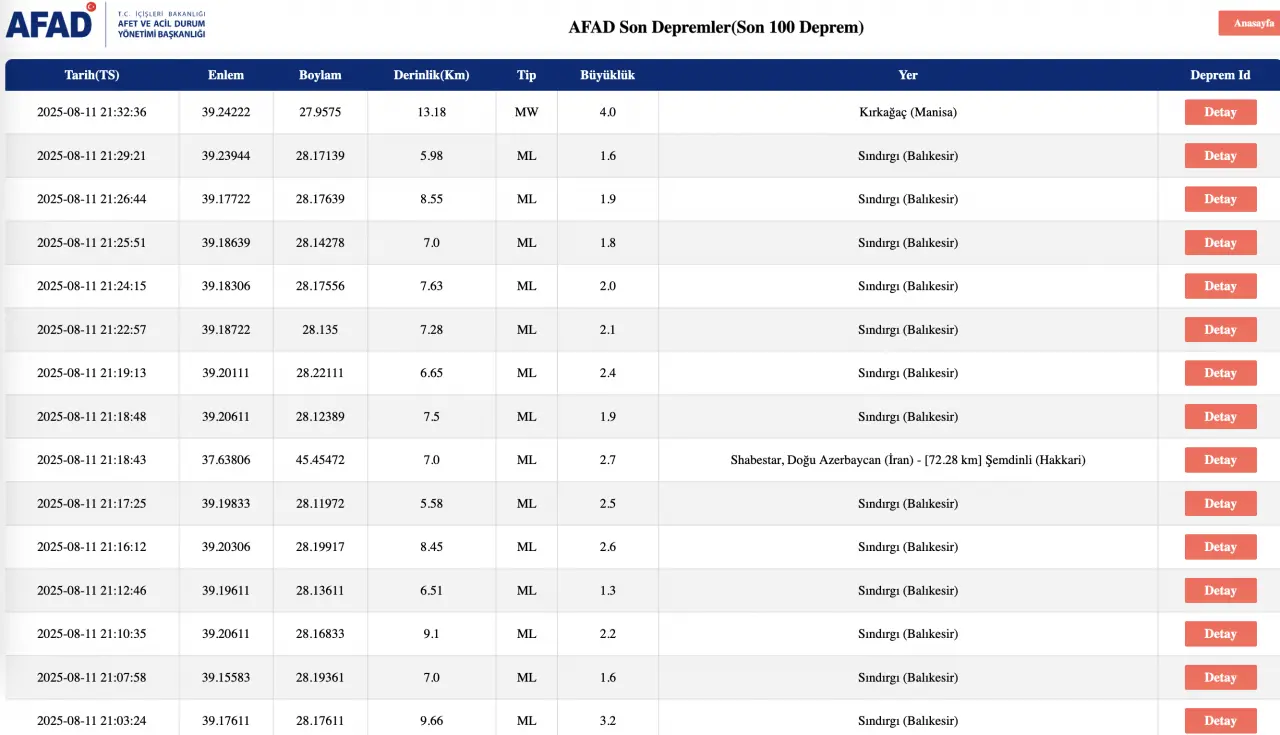Click the Enlem column header
1280x735 pixels.
pyautogui.click(x=226, y=75)
